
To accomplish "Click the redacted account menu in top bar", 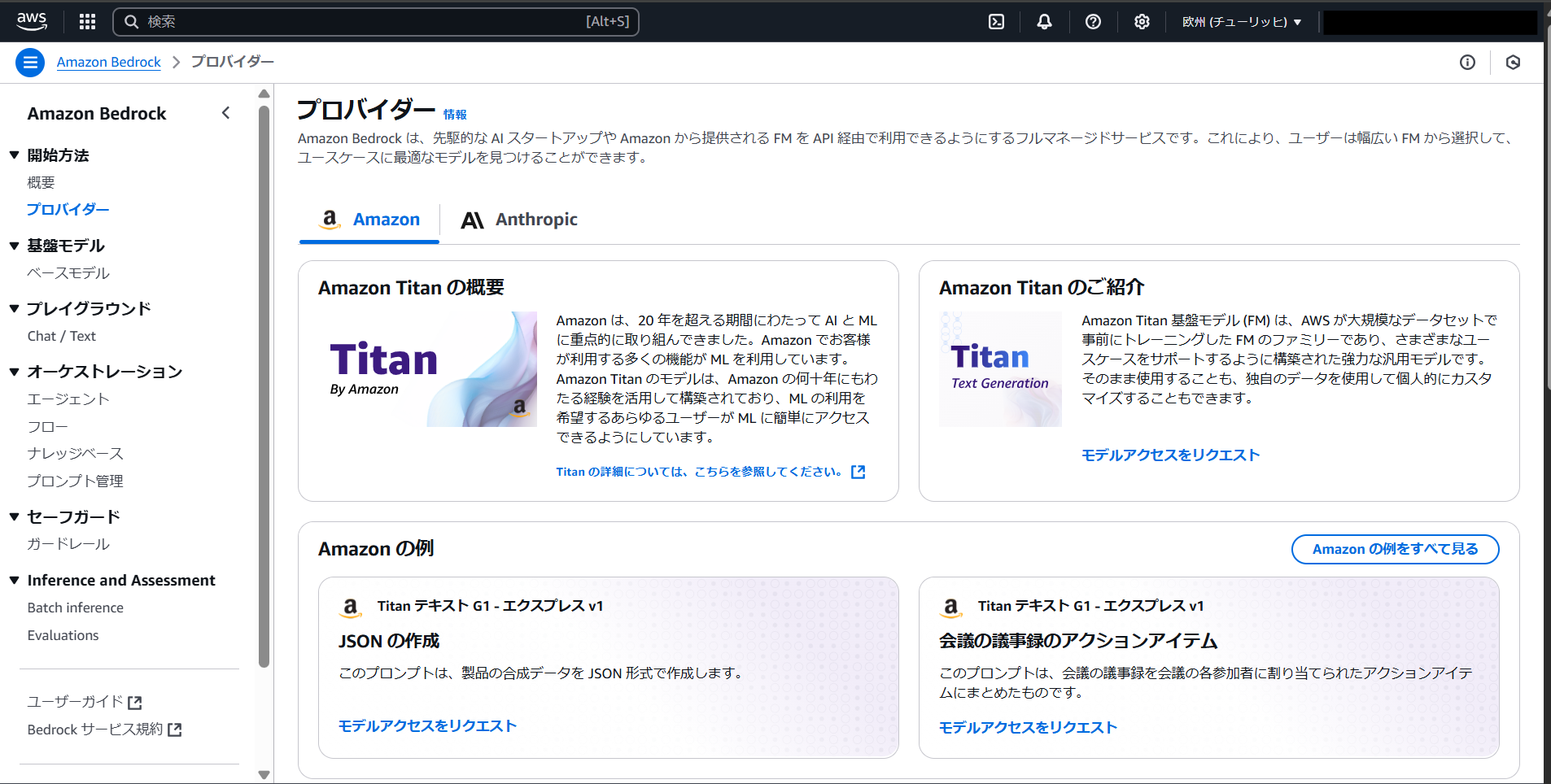I will coord(1430,22).
